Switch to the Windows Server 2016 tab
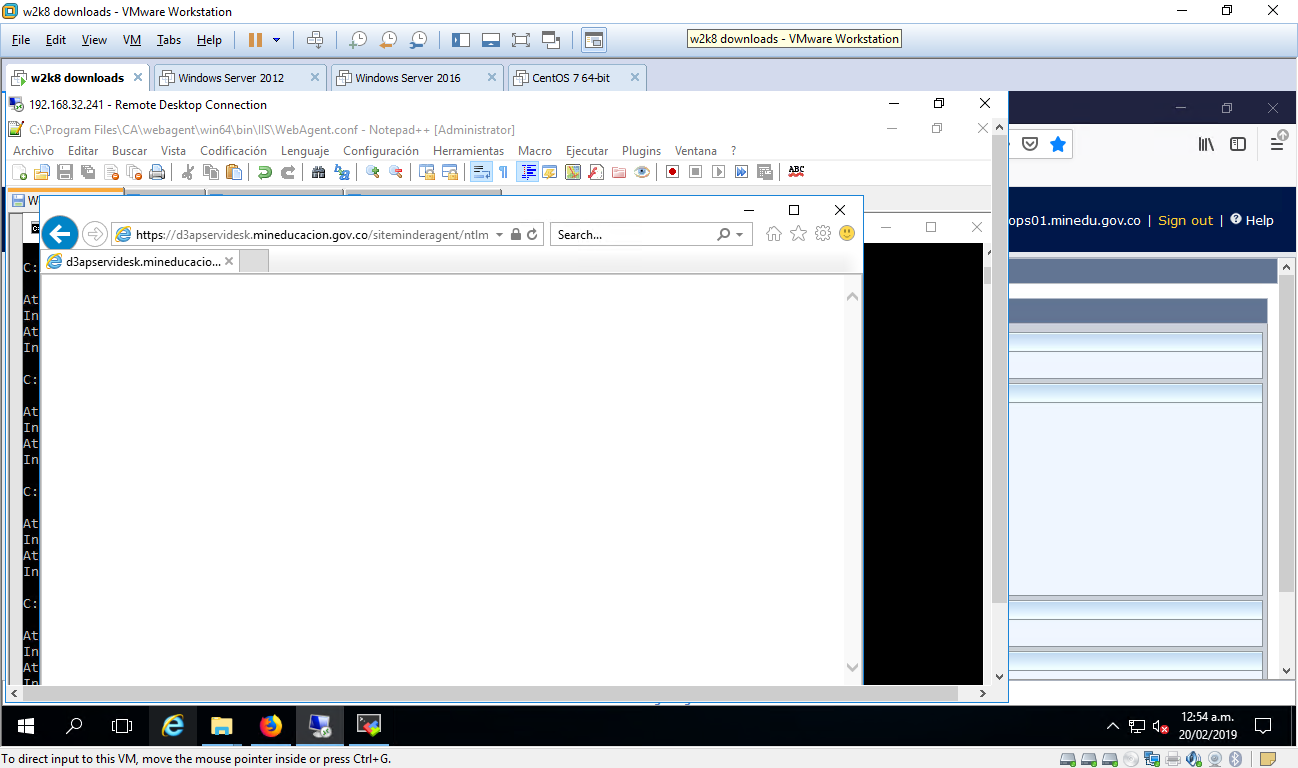 pos(415,78)
